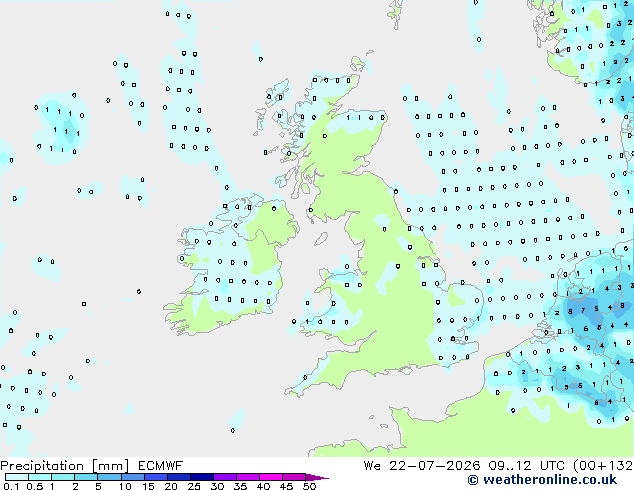Click the 20–25 mm legend color box

179,477
